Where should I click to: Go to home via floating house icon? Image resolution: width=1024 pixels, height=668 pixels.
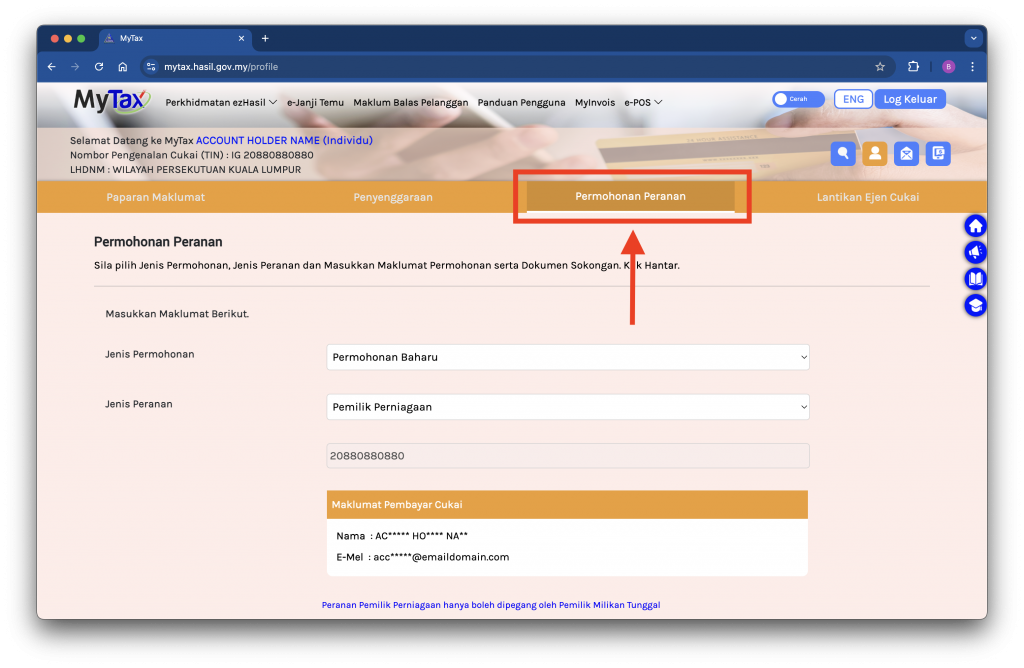(x=975, y=226)
